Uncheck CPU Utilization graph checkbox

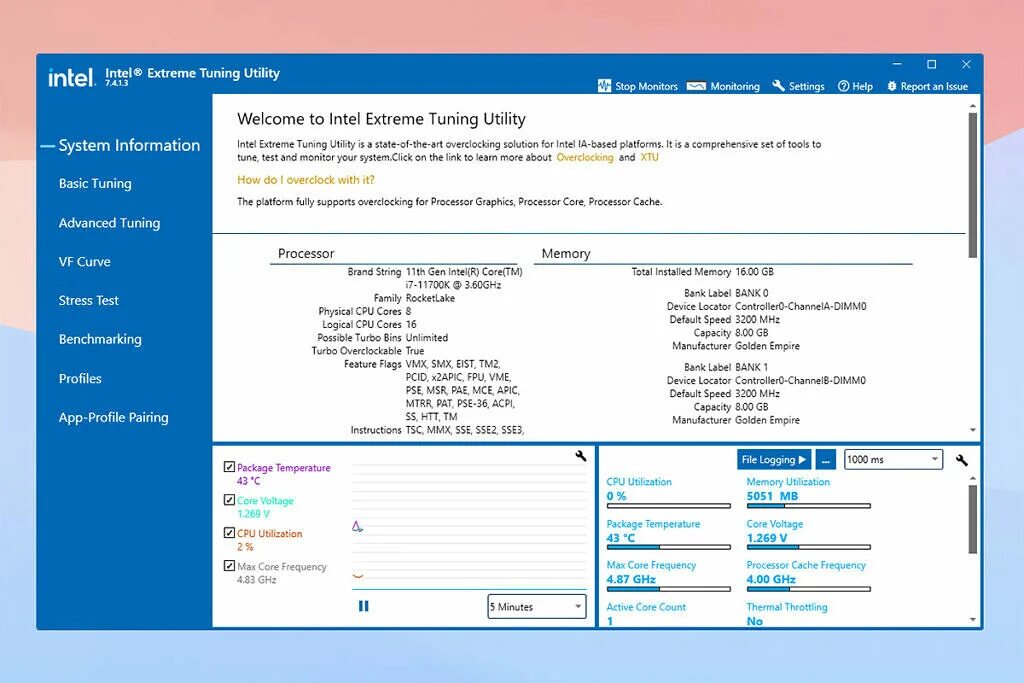(229, 532)
